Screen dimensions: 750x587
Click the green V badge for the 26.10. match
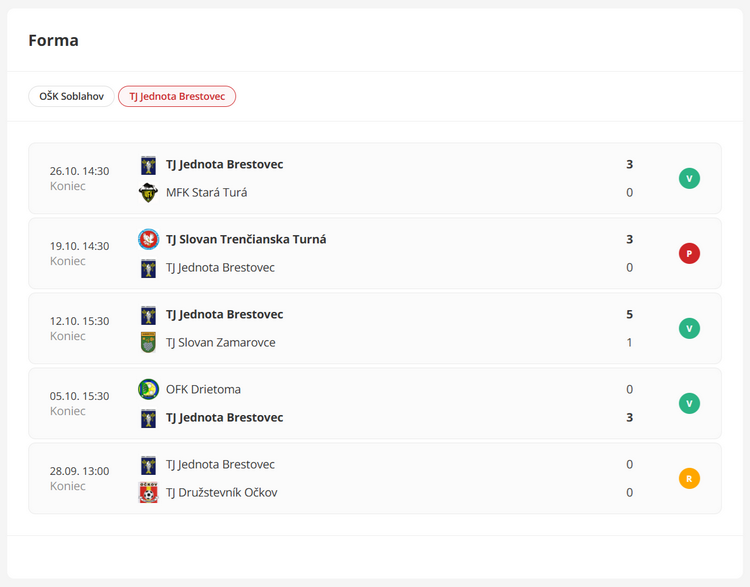click(689, 179)
